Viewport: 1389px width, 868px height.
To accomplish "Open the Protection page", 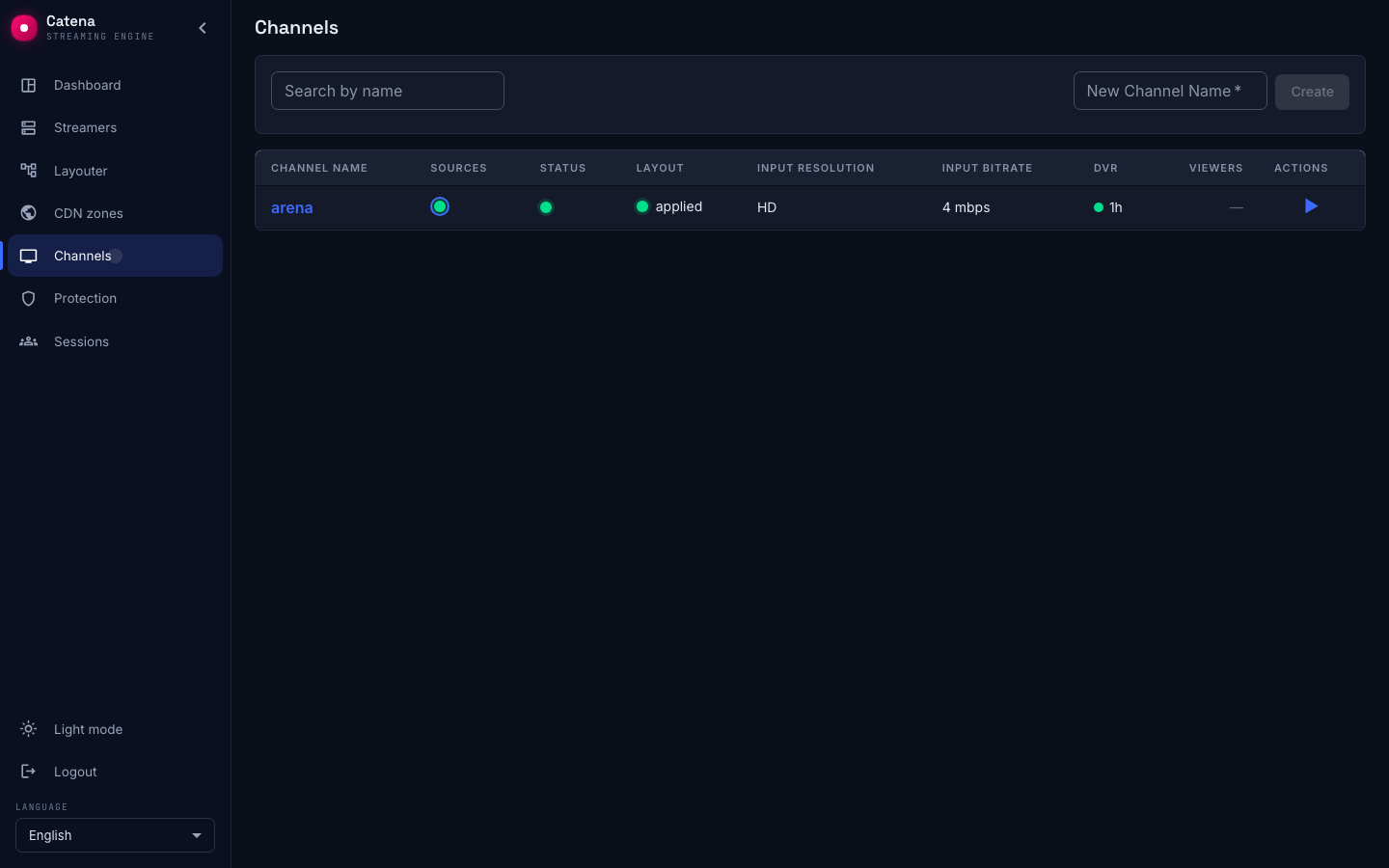I will click(115, 298).
